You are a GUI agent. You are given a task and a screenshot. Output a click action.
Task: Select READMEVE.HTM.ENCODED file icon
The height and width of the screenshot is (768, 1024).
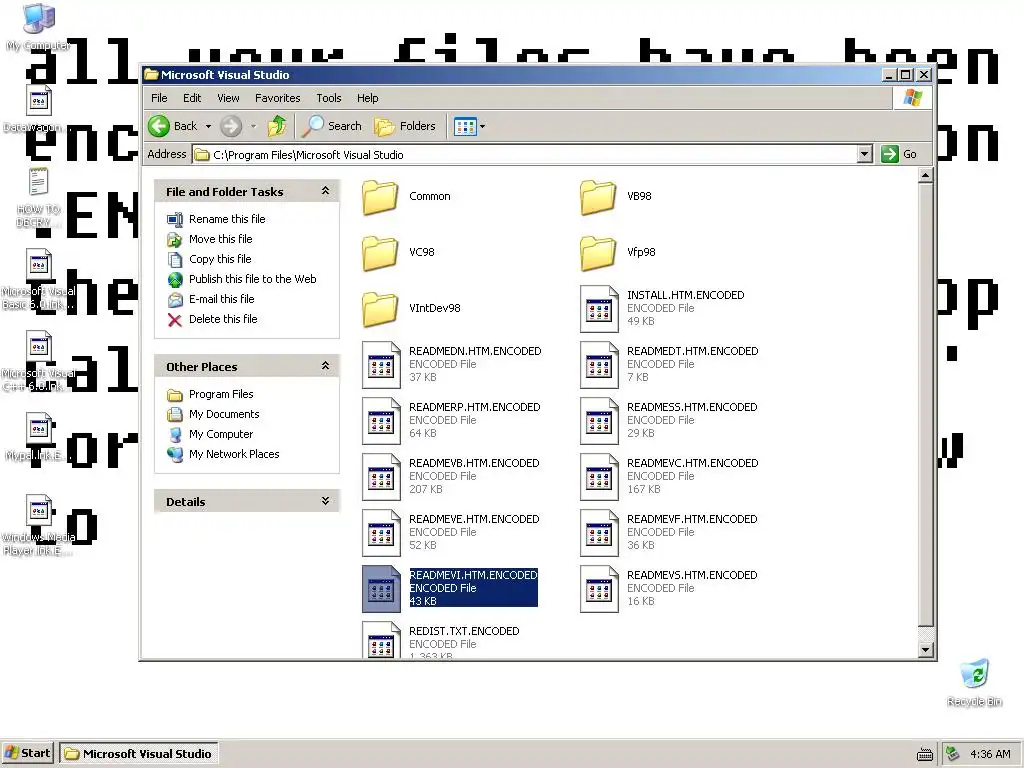pyautogui.click(x=381, y=534)
